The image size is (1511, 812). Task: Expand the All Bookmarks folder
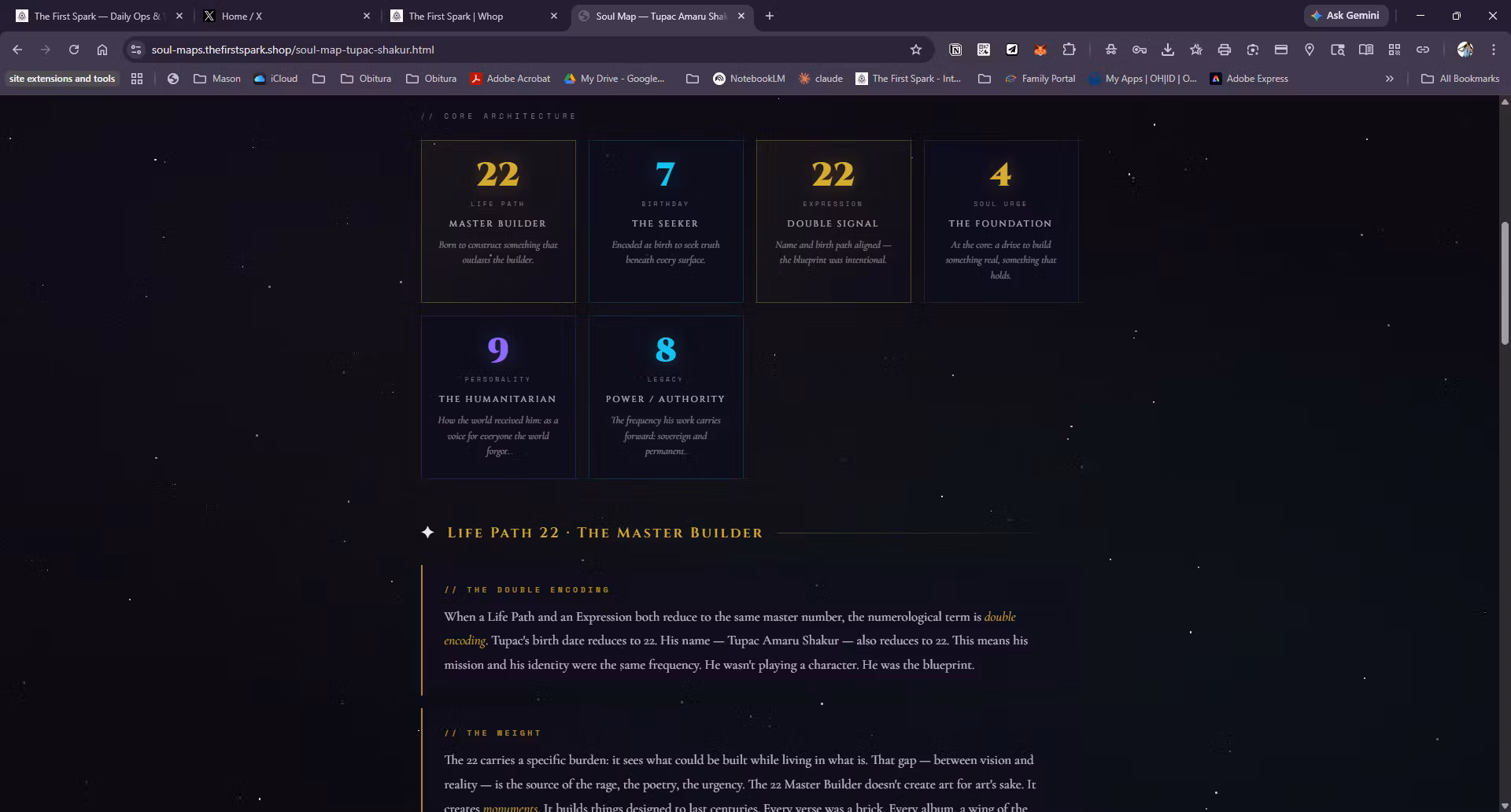(1461, 79)
